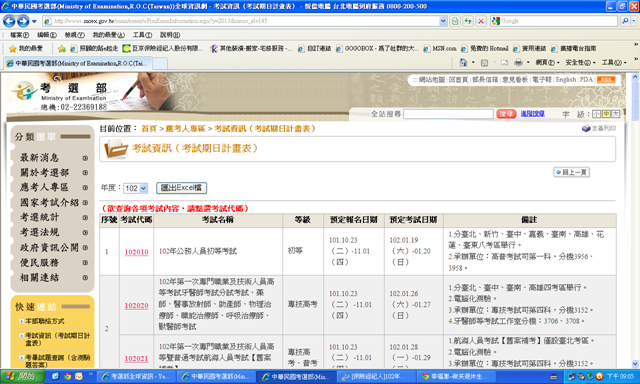Click the green Refresh page icon
640x384 pixels.
468,21
